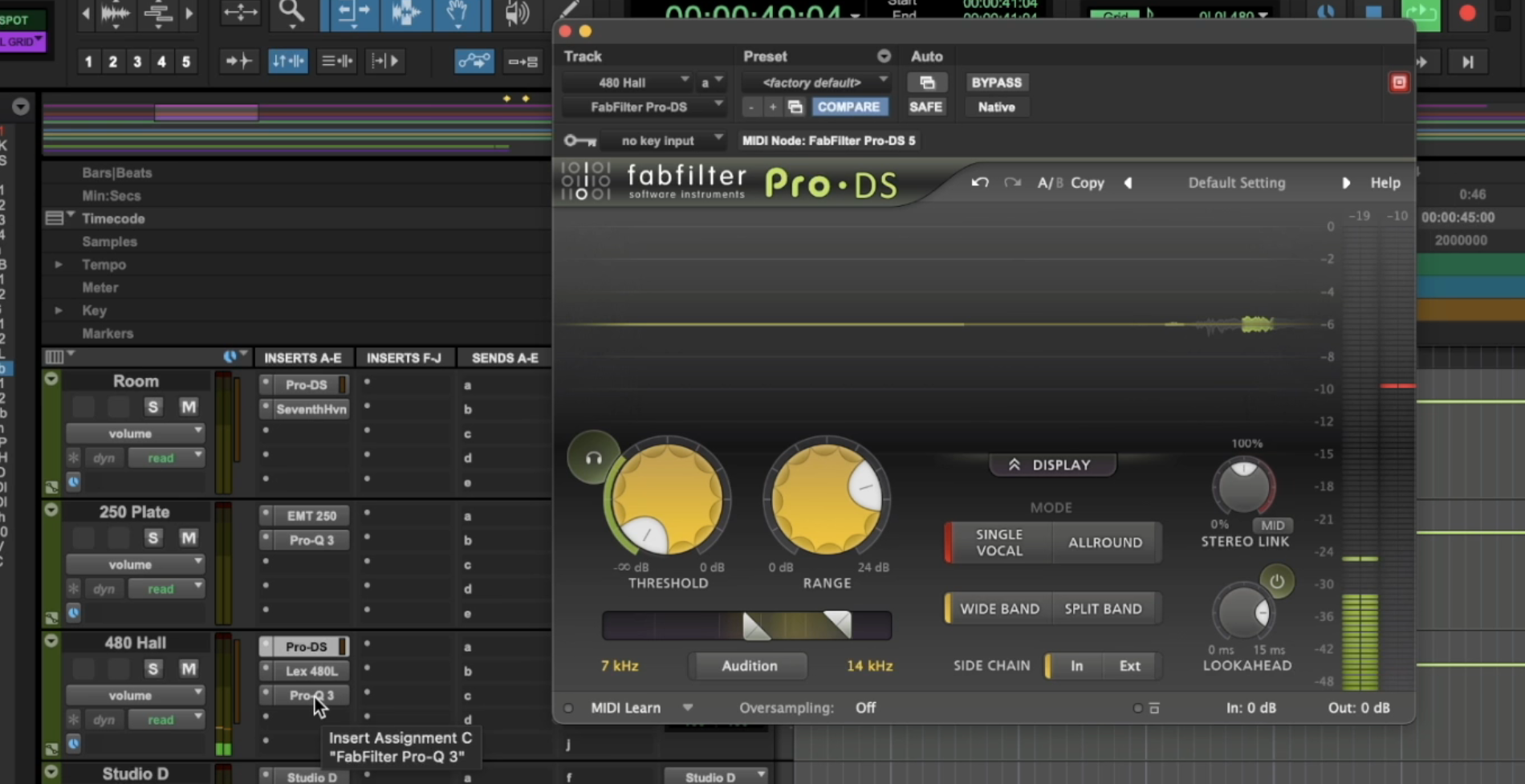This screenshot has width=1525, height=784.
Task: Click the headphone audition icon near Threshold
Action: point(593,458)
